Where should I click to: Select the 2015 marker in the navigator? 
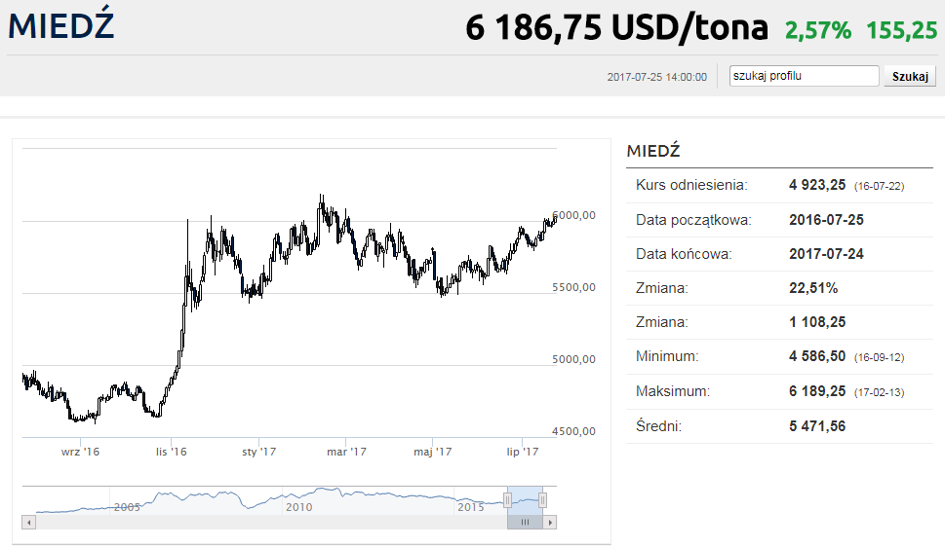pyautogui.click(x=471, y=507)
